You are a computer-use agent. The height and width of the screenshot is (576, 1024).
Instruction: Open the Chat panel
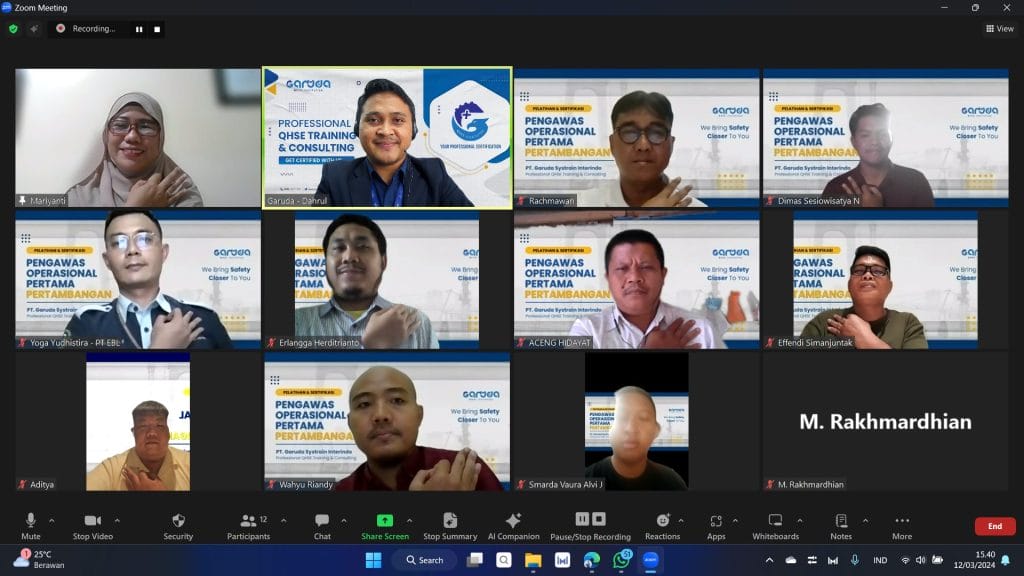pos(322,521)
